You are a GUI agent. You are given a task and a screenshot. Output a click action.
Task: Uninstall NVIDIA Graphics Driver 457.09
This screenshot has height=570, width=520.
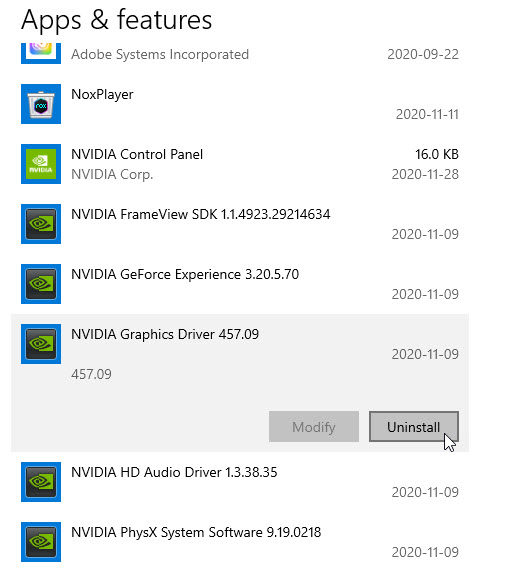414,427
